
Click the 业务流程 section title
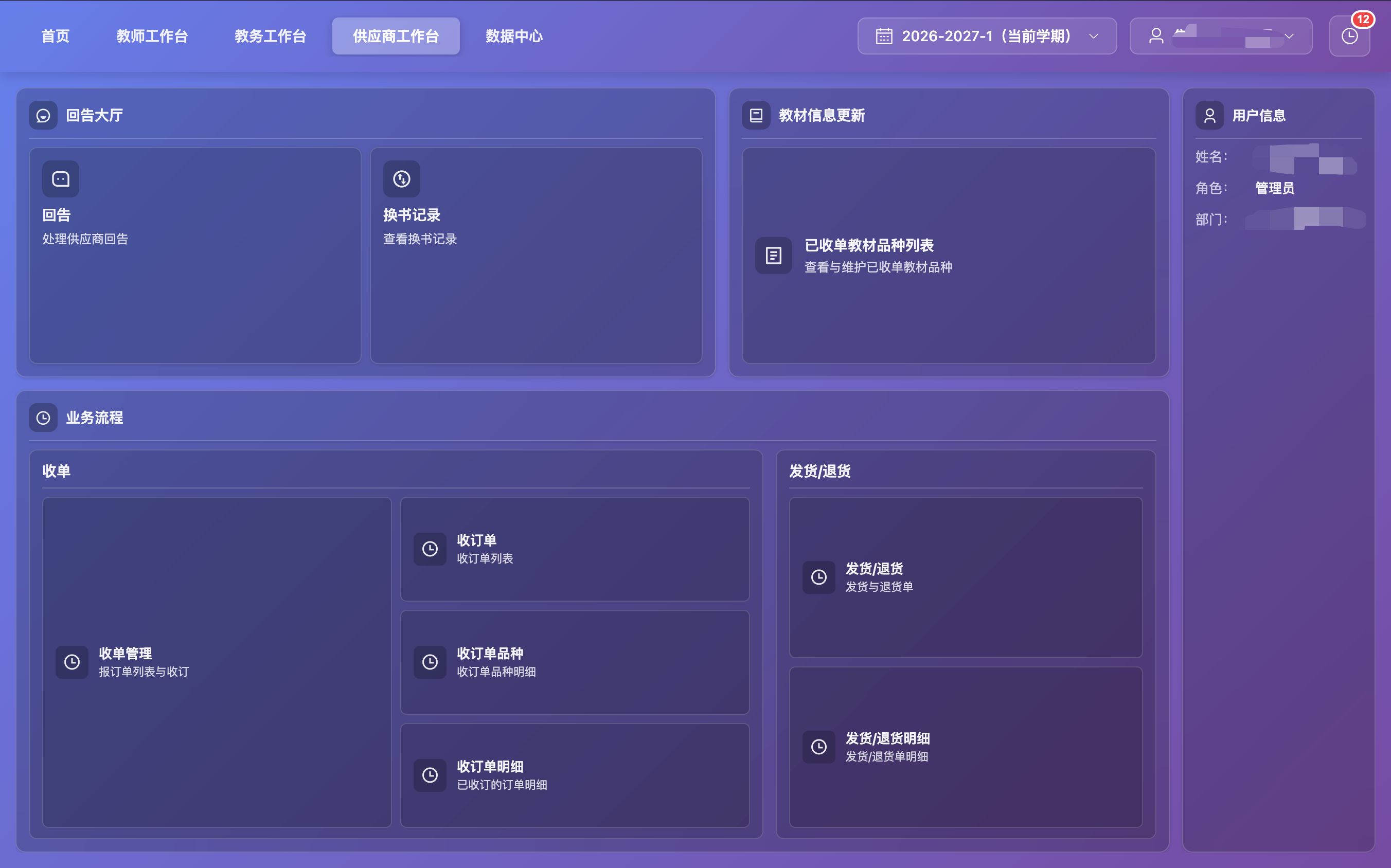coord(94,418)
